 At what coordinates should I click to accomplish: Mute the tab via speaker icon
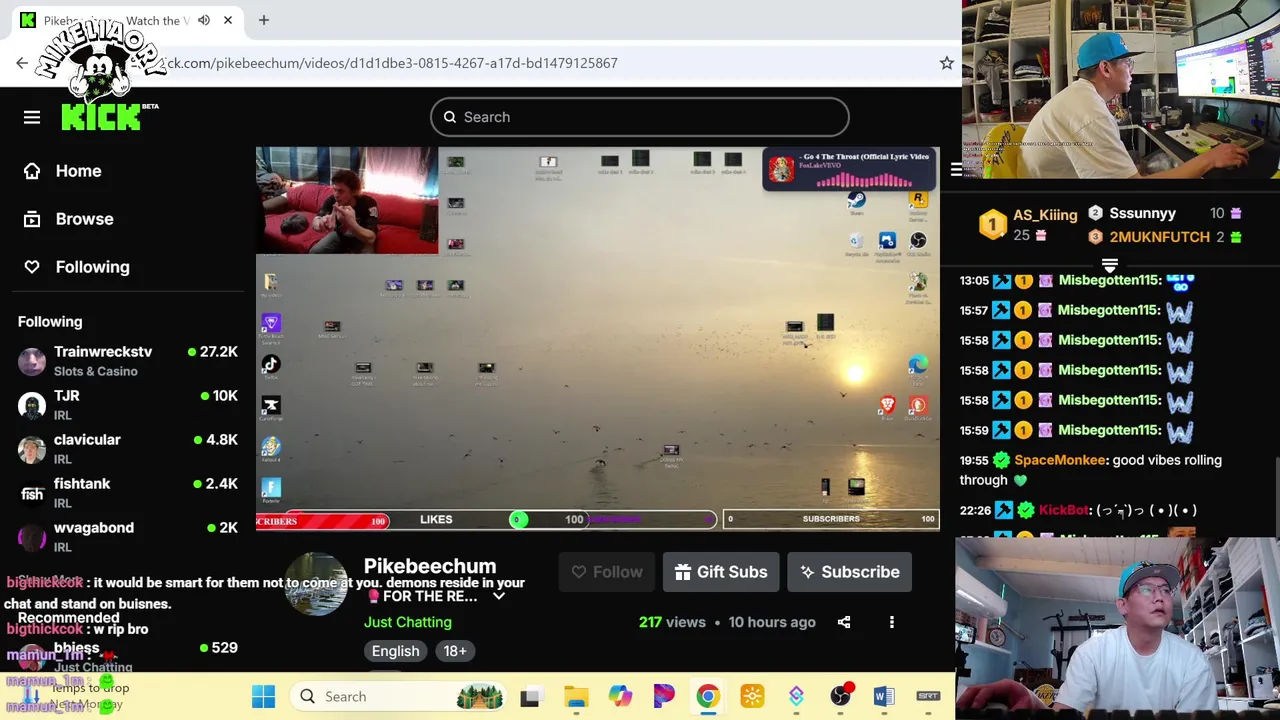tap(204, 20)
